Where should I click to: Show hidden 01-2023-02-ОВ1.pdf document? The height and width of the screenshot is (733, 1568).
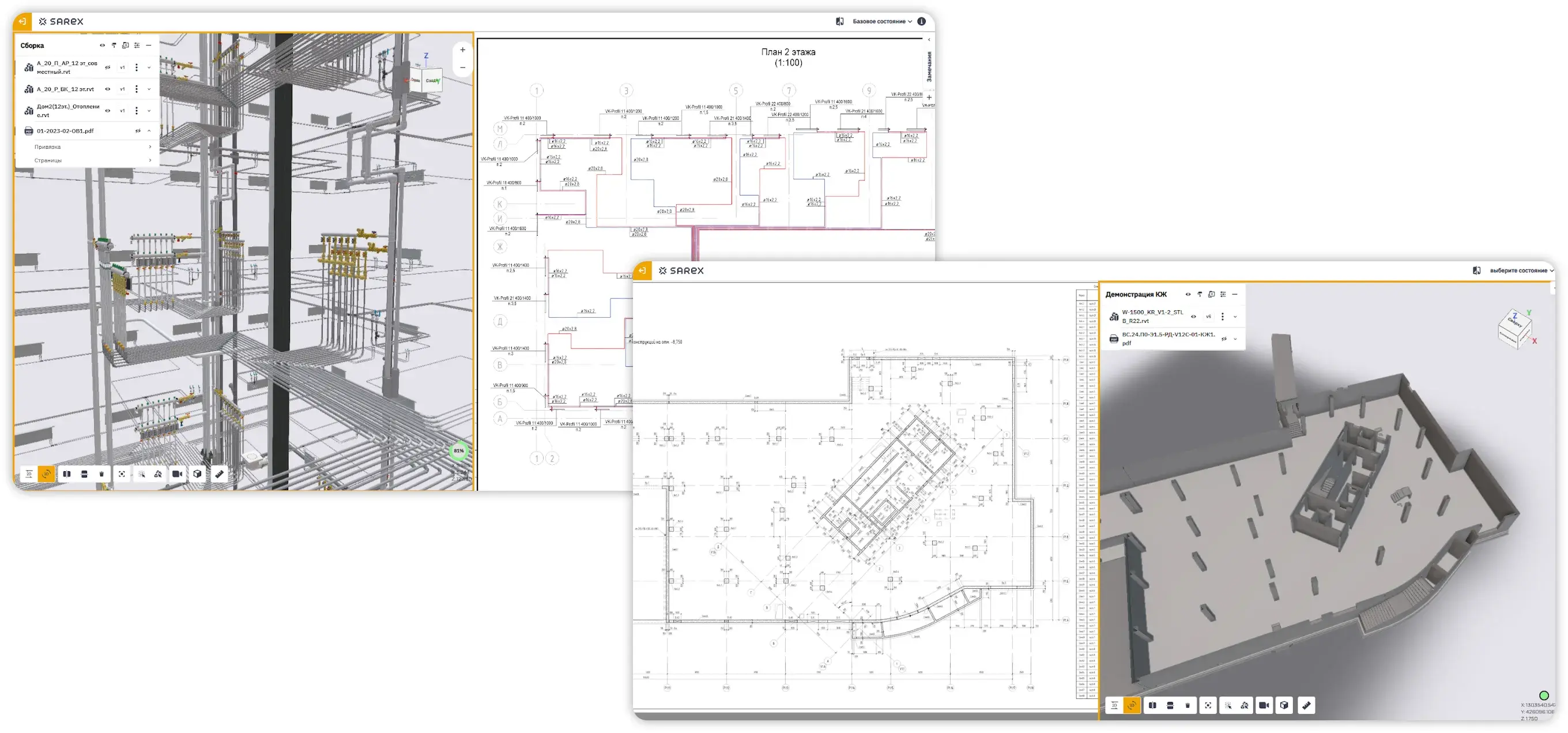pos(138,131)
